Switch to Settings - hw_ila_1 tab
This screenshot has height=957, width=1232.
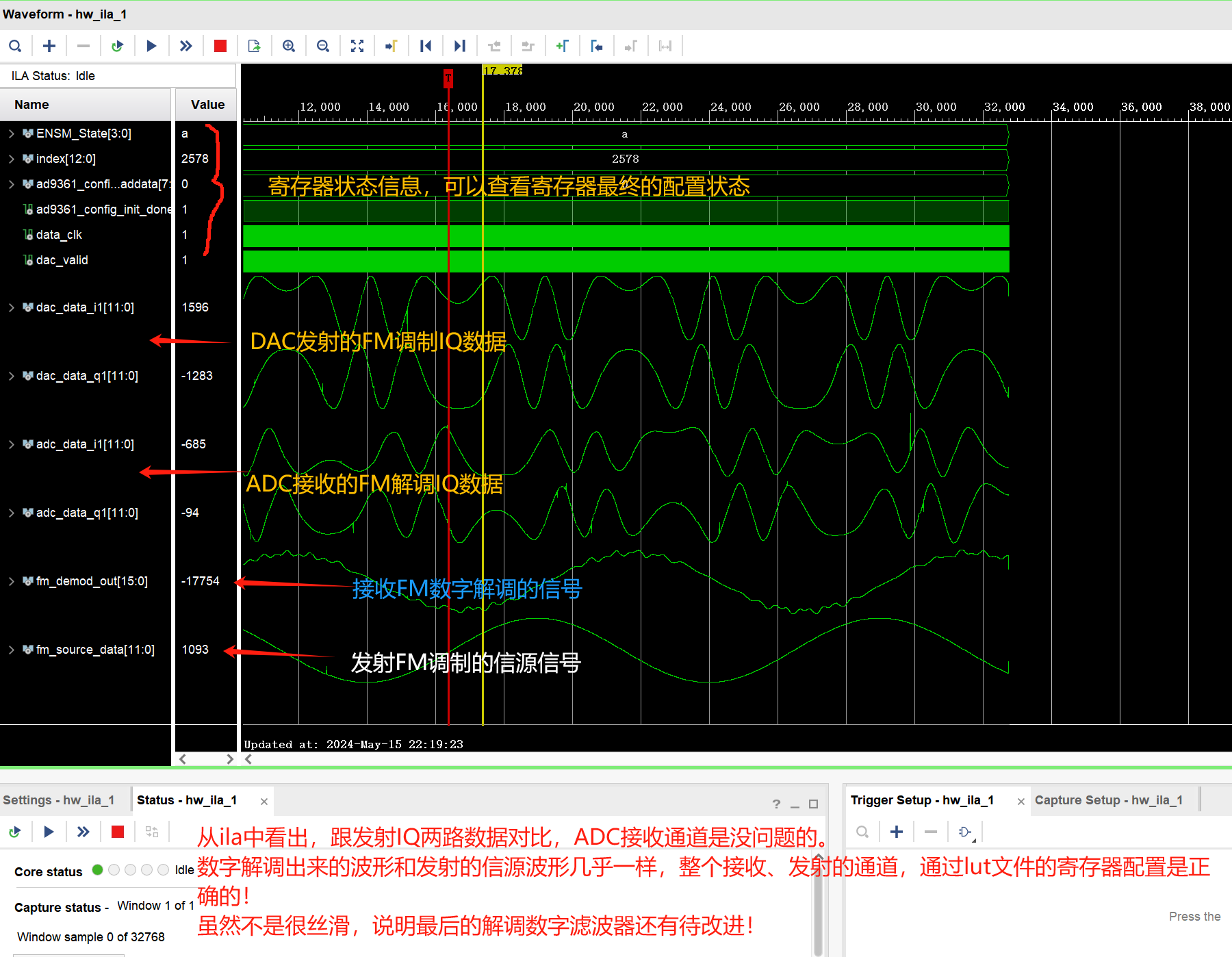(x=58, y=800)
